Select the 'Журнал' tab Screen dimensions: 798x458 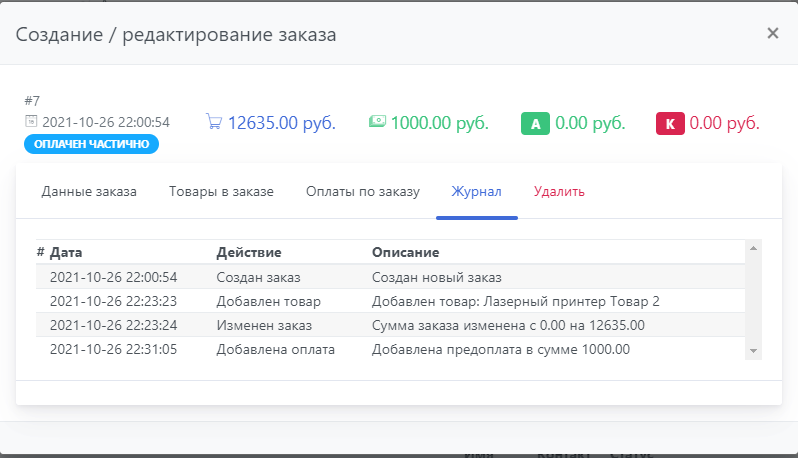tap(476, 191)
